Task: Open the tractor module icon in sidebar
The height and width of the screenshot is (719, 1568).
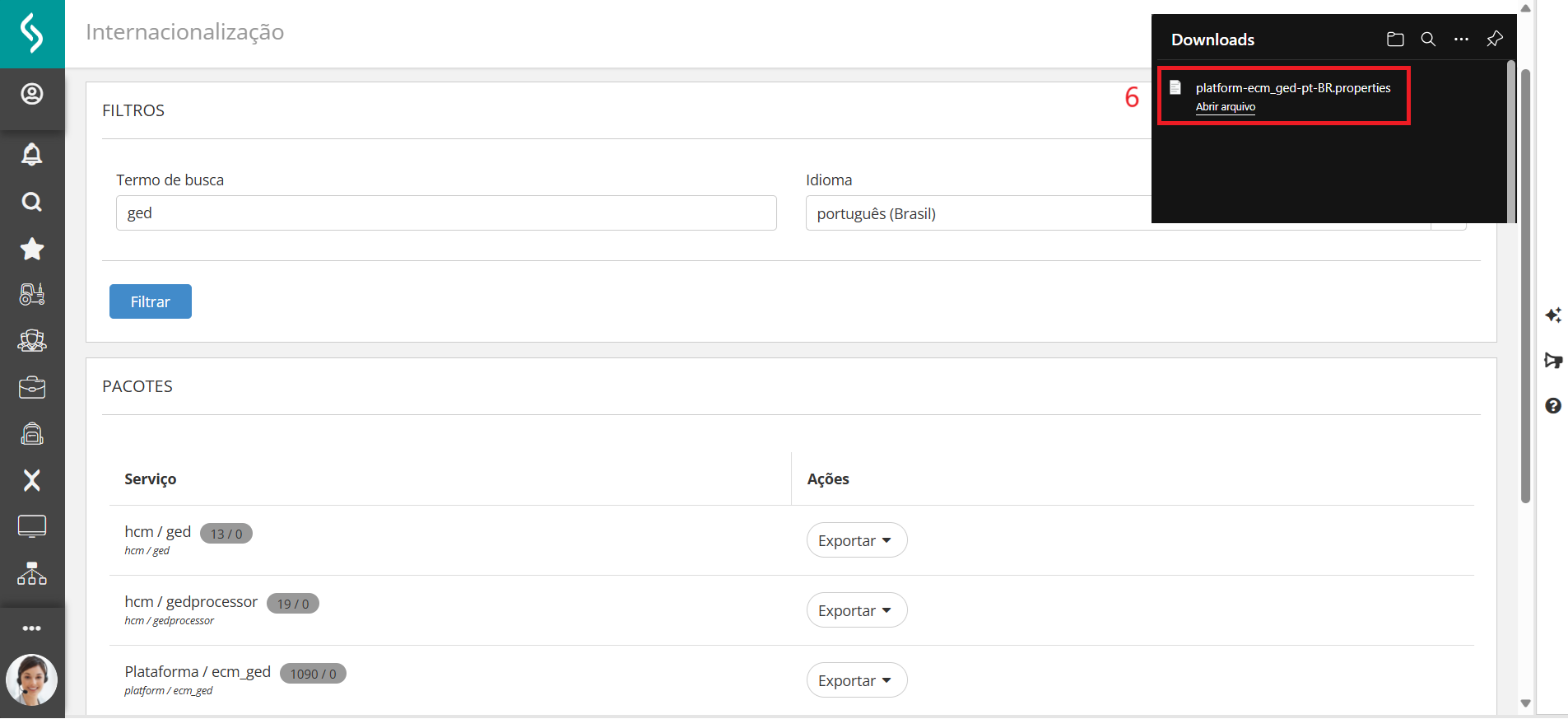Action: (x=32, y=294)
